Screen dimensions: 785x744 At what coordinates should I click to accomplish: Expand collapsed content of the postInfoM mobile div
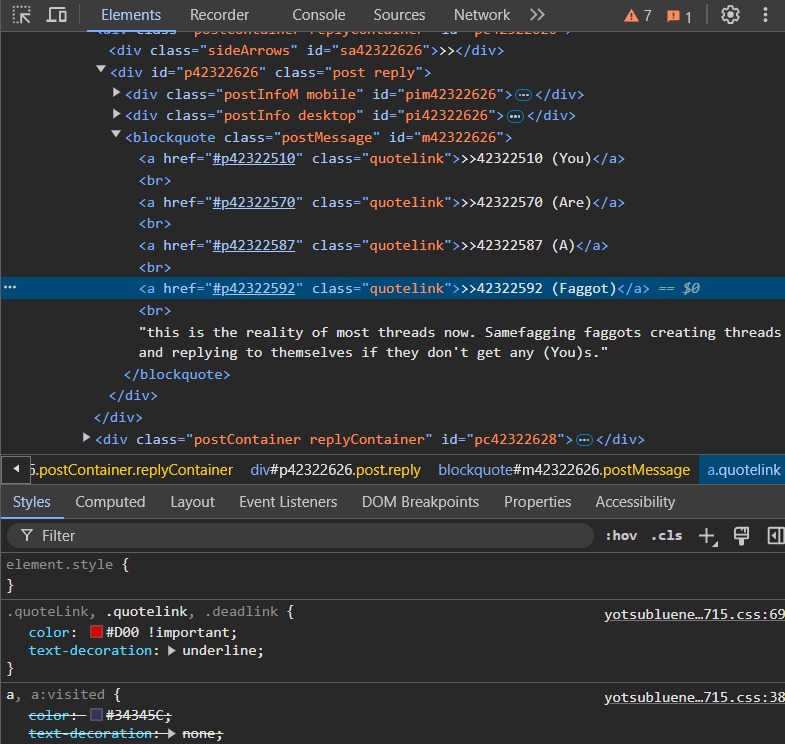pyautogui.click(x=523, y=95)
